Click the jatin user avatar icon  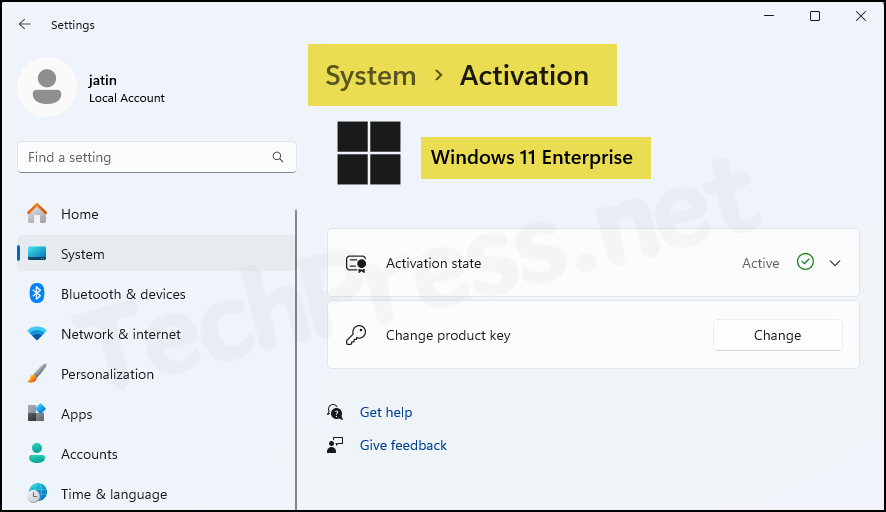coord(47,87)
